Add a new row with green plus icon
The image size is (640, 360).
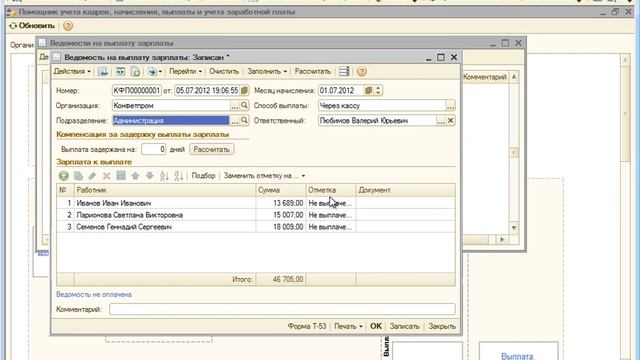click(64, 176)
